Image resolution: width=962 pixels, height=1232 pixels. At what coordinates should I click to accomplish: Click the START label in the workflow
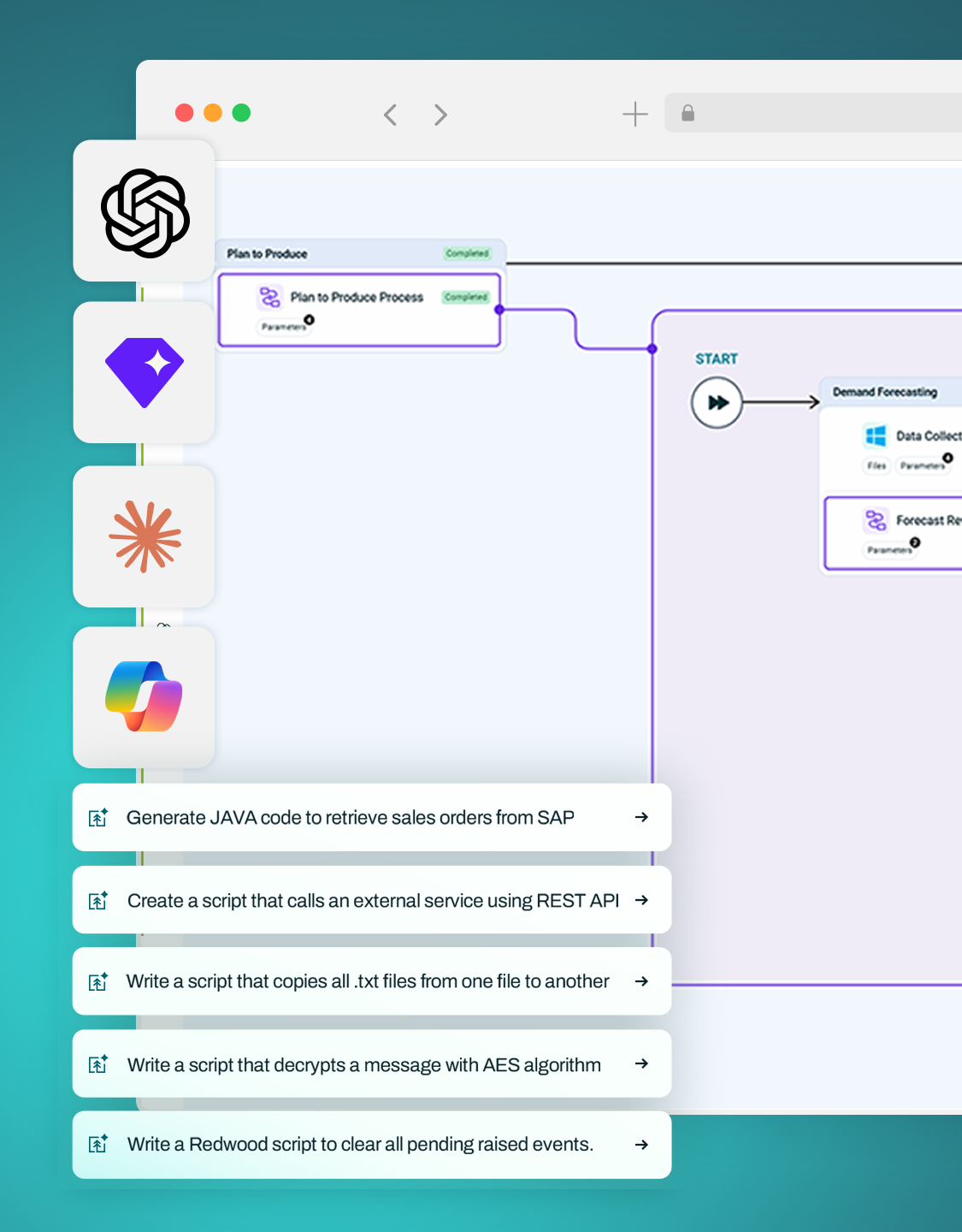coord(717,358)
